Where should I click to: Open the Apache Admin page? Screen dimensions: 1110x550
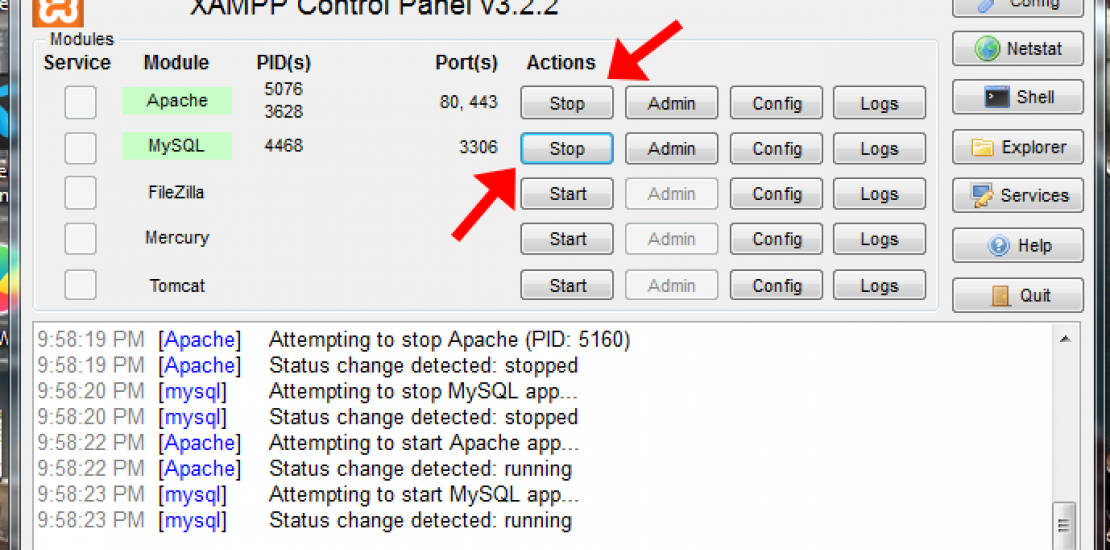[x=671, y=103]
